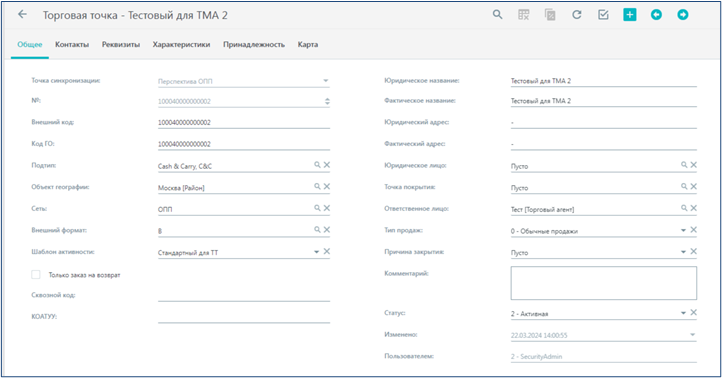Click the refresh icon in the top toolbar
The height and width of the screenshot is (378, 722).
(576, 15)
